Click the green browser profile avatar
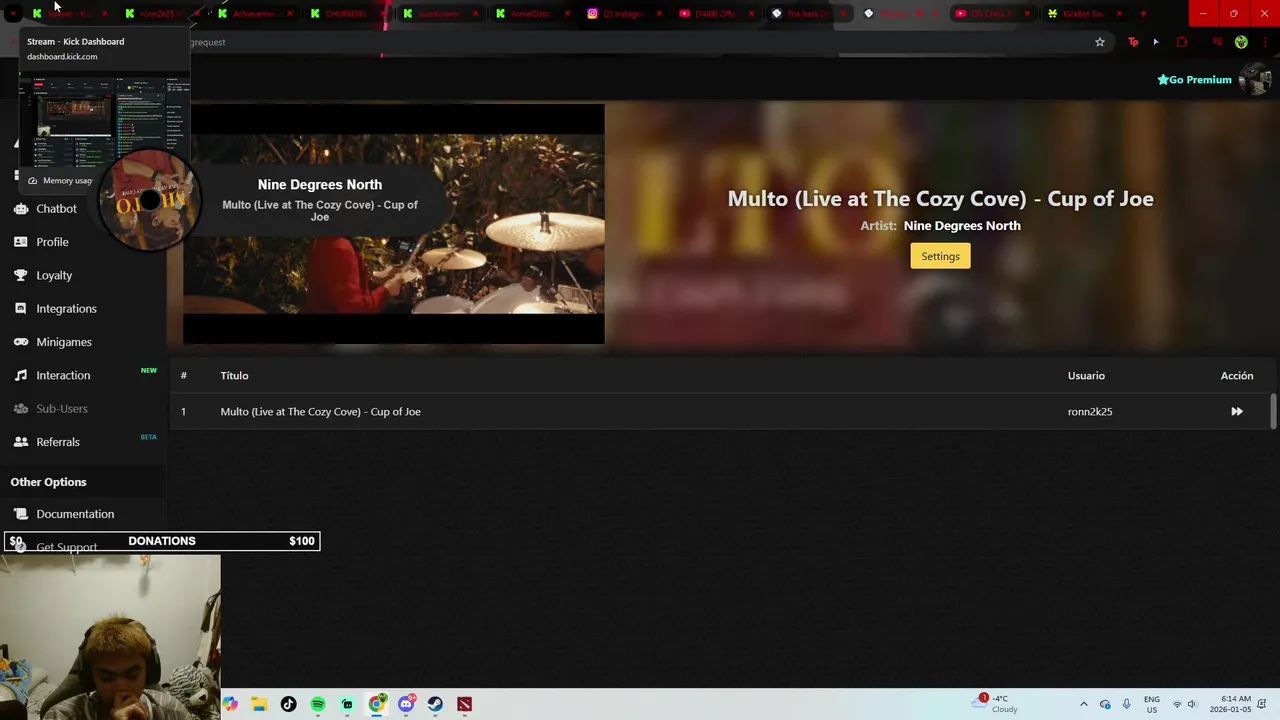The width and height of the screenshot is (1280, 720). [1241, 42]
